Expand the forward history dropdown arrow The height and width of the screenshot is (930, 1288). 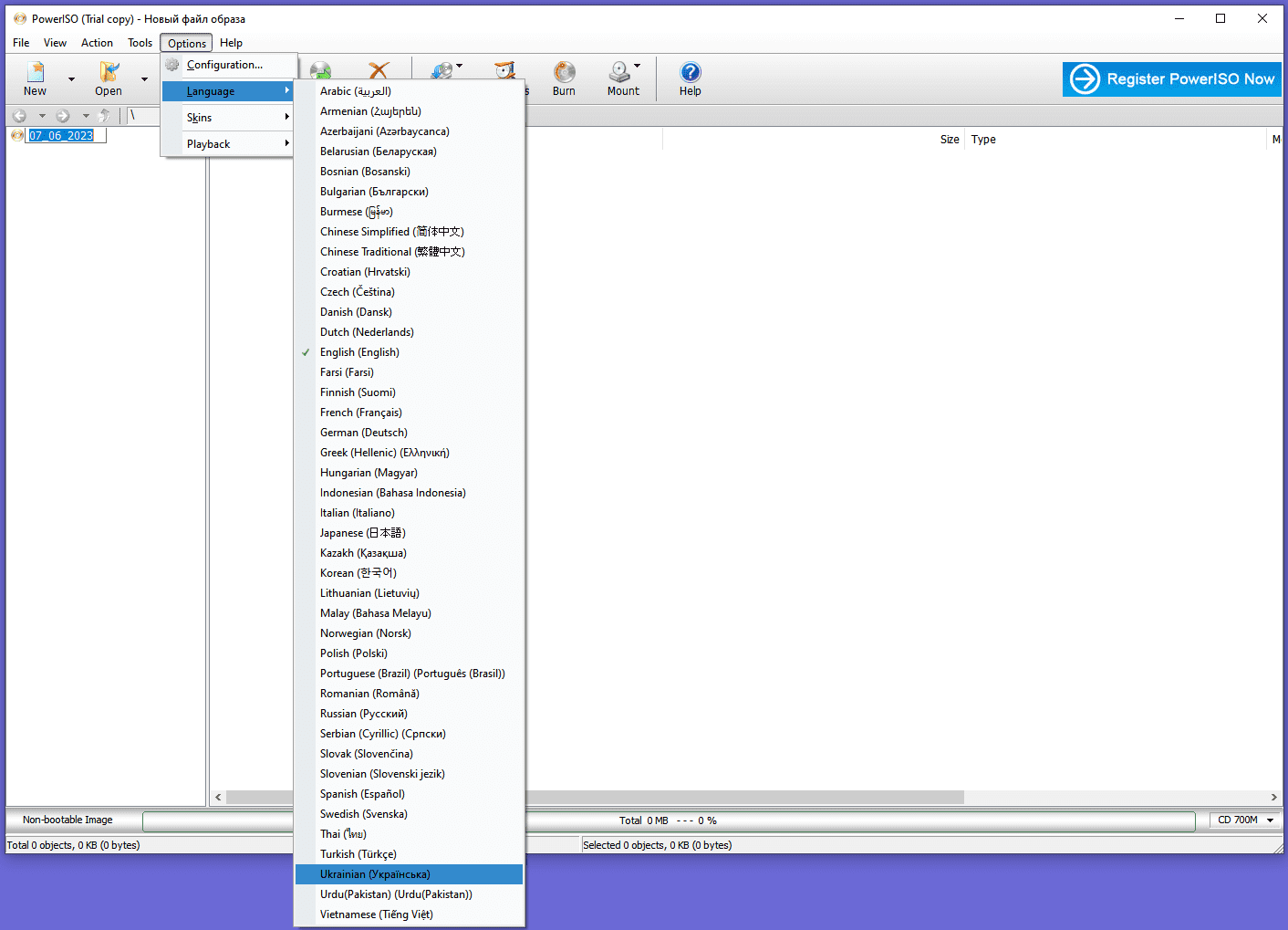(x=86, y=116)
